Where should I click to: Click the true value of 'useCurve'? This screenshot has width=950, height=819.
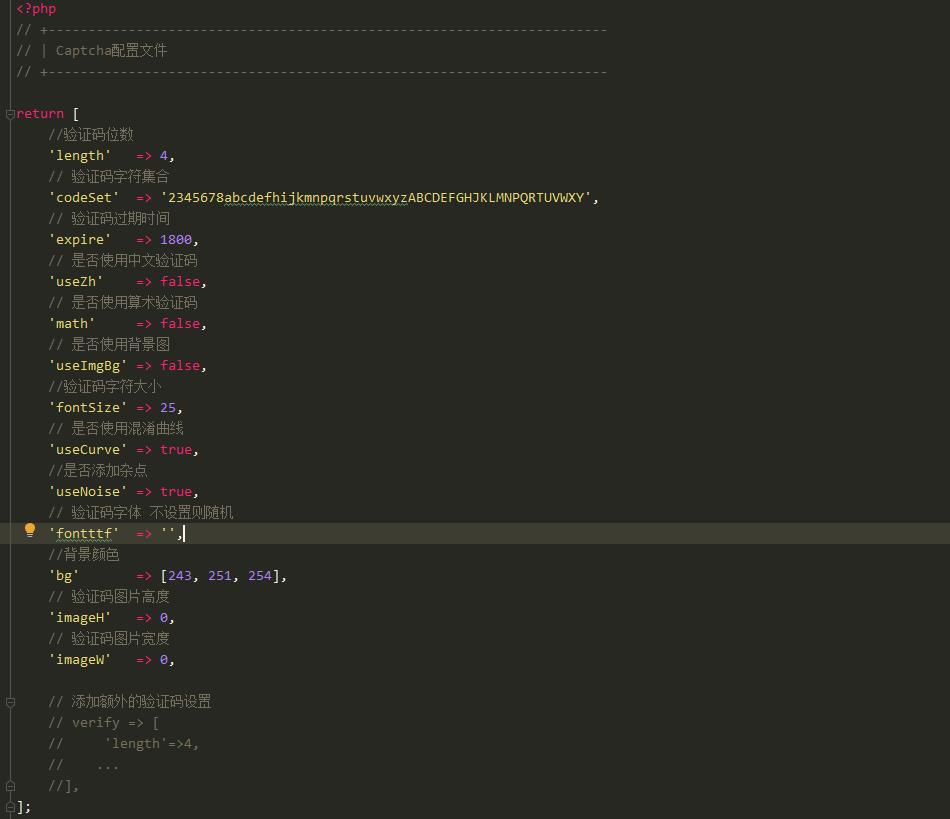point(176,449)
